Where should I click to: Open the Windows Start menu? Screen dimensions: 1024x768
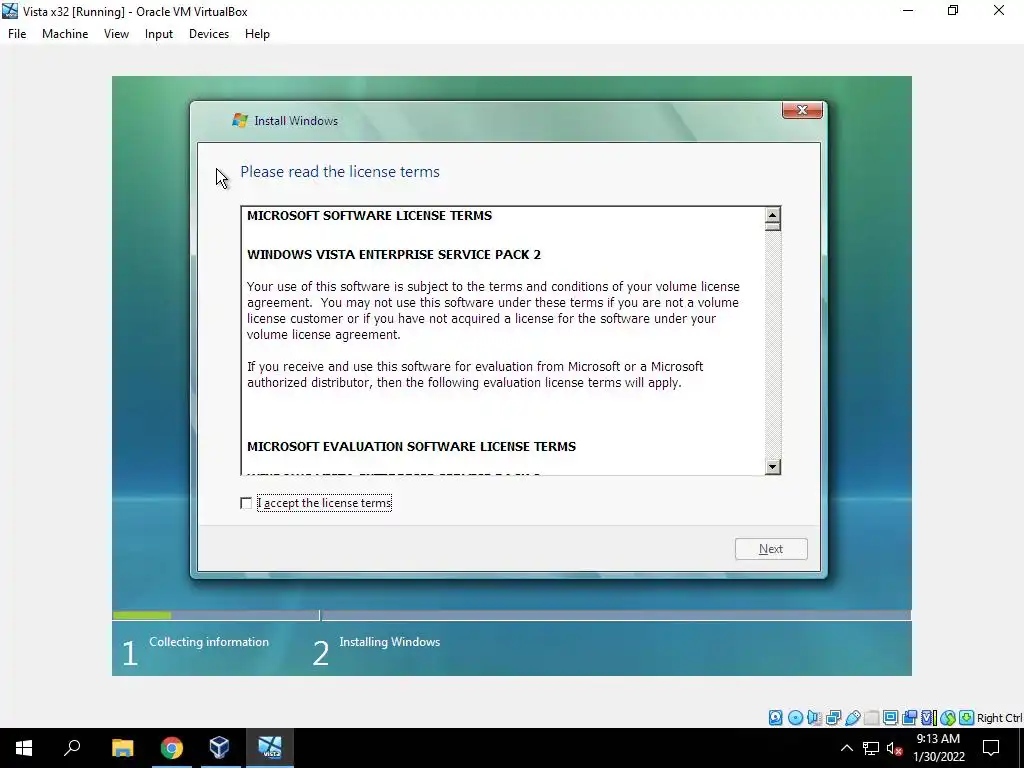(24, 748)
